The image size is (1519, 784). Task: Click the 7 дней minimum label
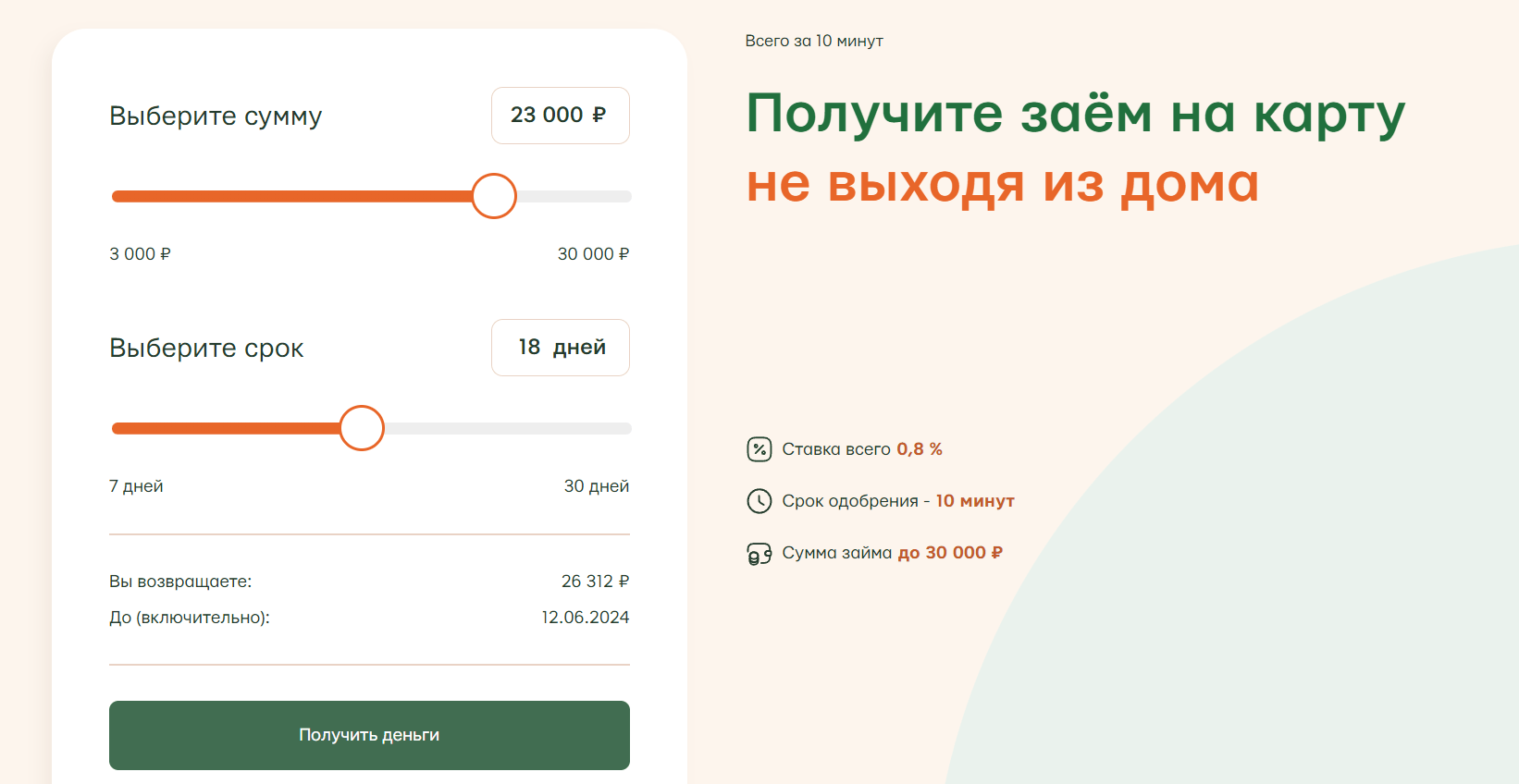[136, 486]
